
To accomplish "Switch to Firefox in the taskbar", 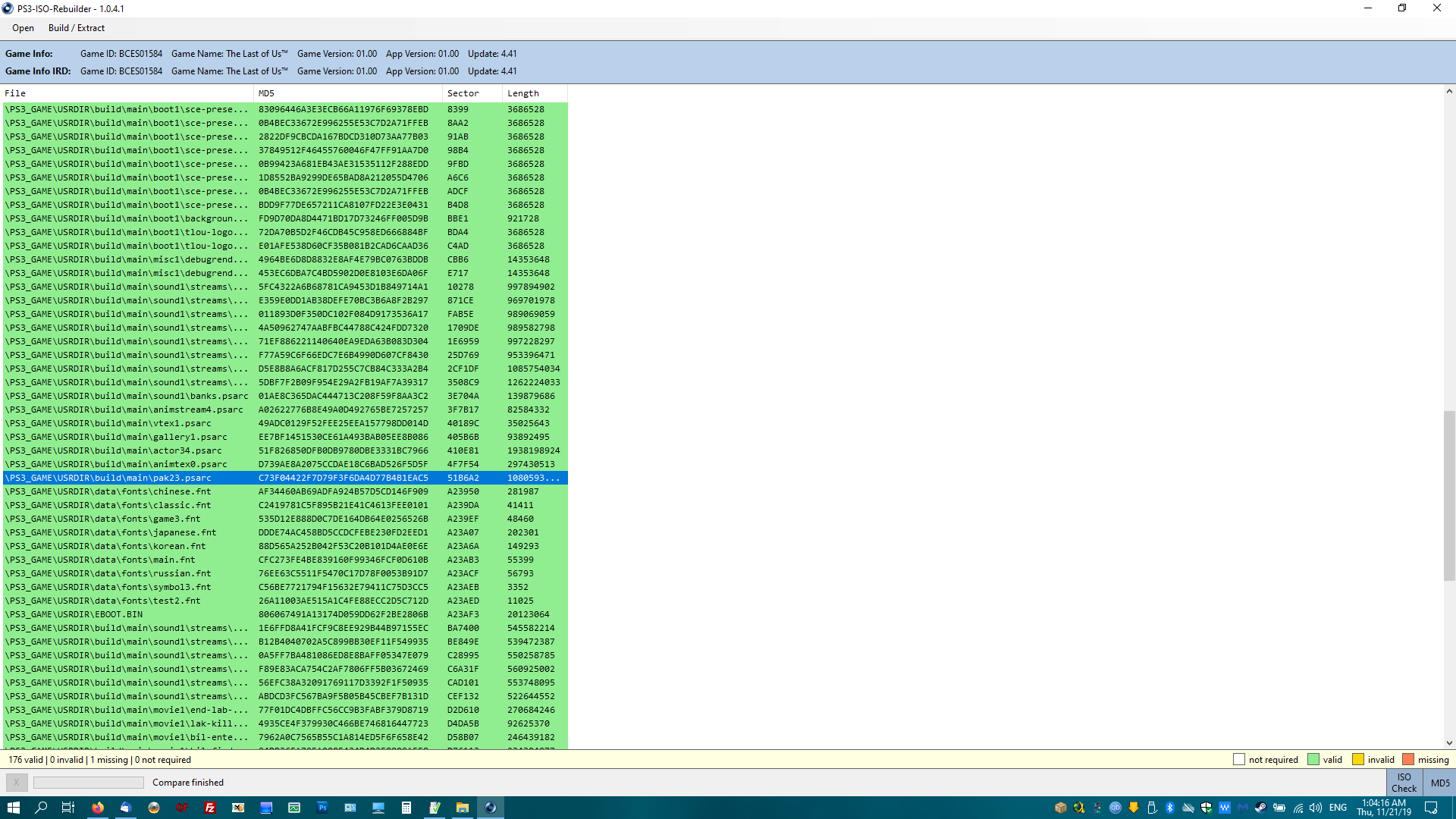I will click(x=98, y=808).
